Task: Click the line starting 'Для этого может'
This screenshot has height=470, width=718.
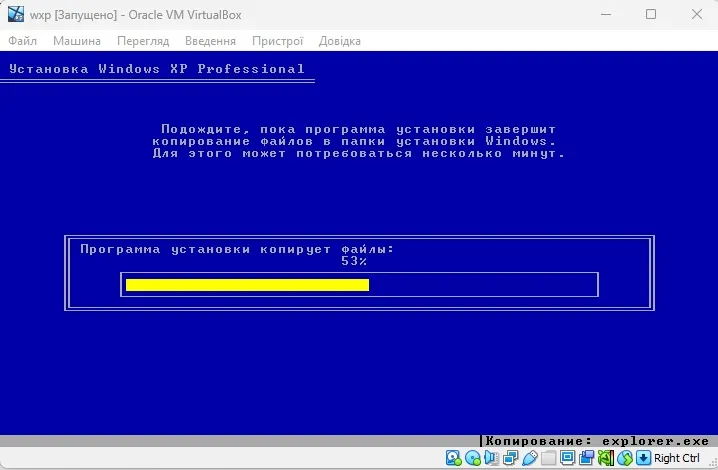Action: coord(359,153)
